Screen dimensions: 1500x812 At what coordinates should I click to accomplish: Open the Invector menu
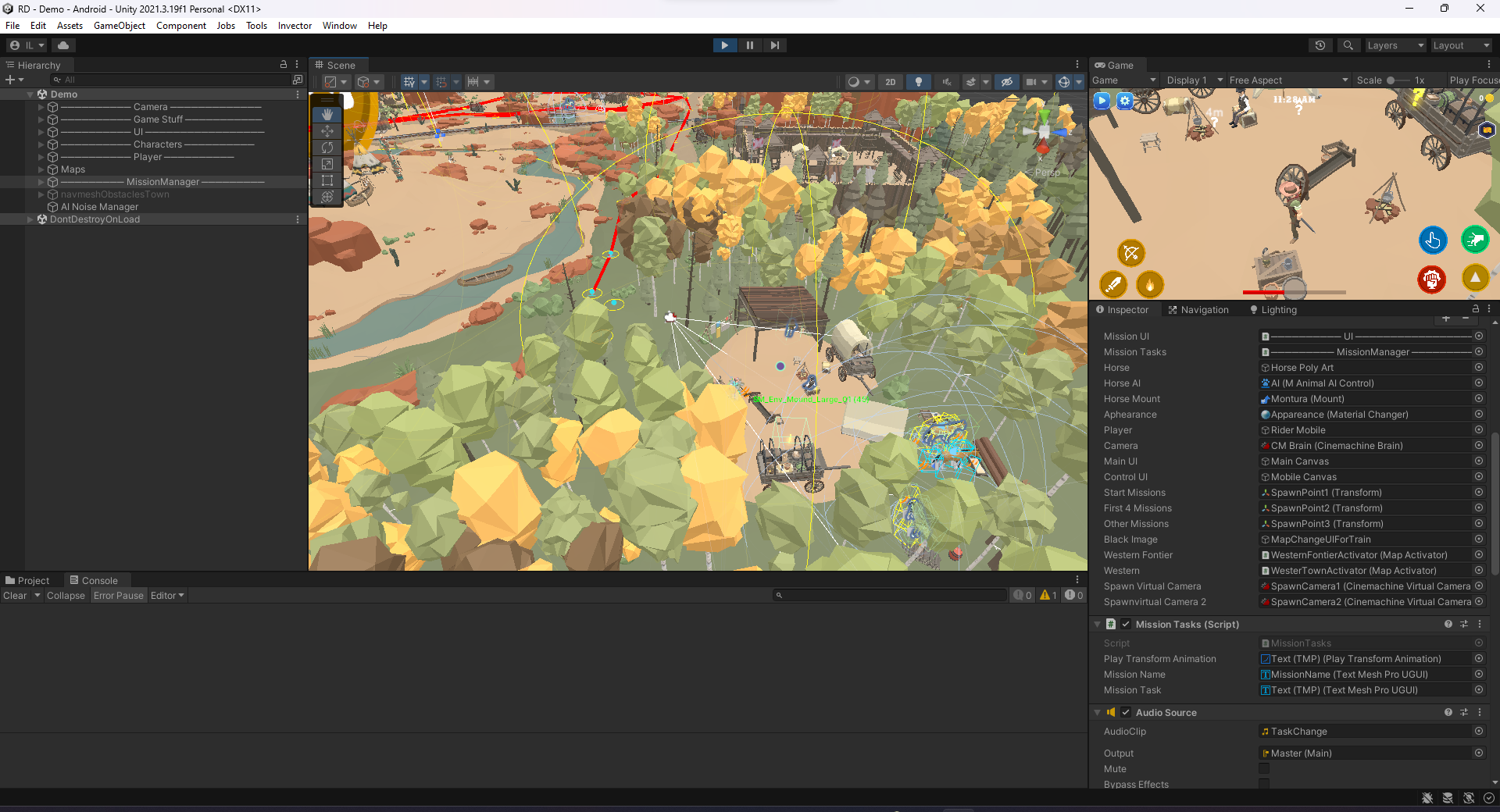coord(295,26)
